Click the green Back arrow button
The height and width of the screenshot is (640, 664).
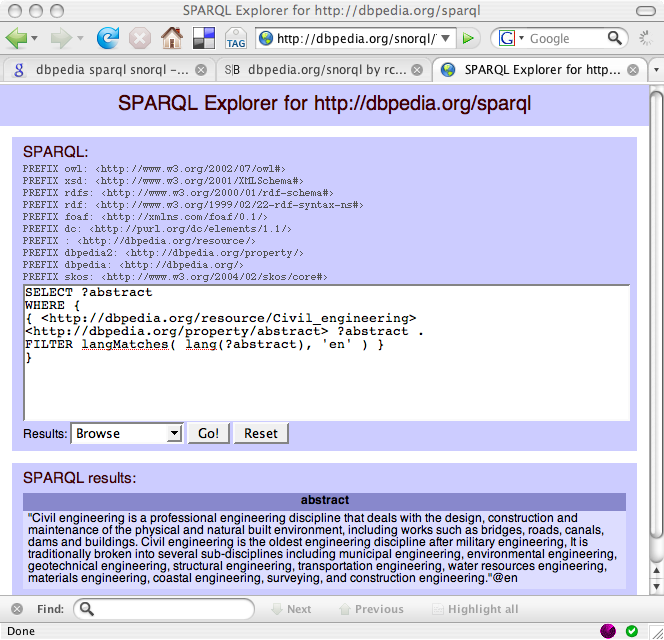[16, 39]
